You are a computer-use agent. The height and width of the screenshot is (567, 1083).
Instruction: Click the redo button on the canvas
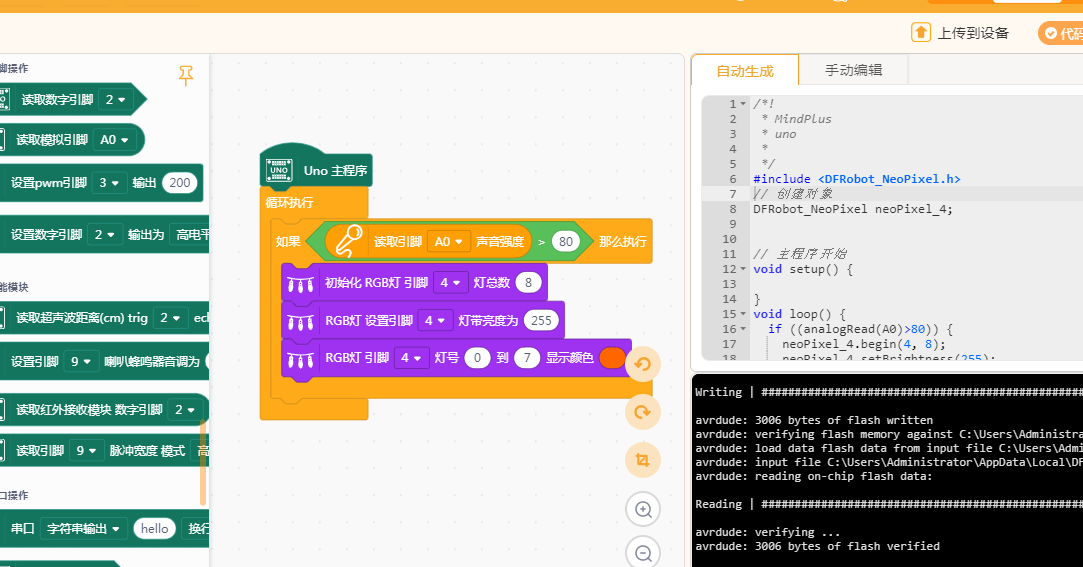click(x=642, y=412)
